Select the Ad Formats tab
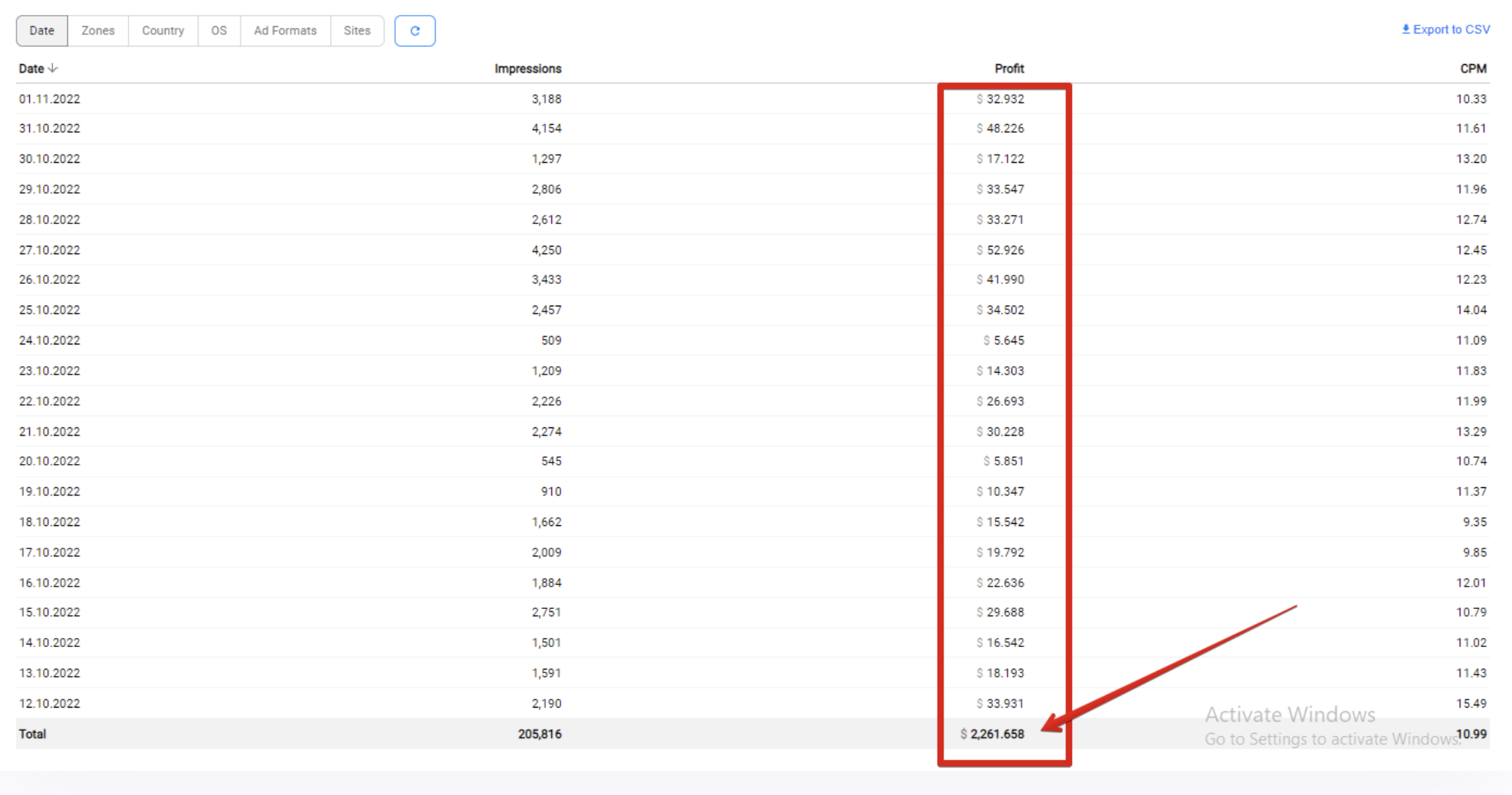Viewport: 1512px width, 795px height. point(285,31)
